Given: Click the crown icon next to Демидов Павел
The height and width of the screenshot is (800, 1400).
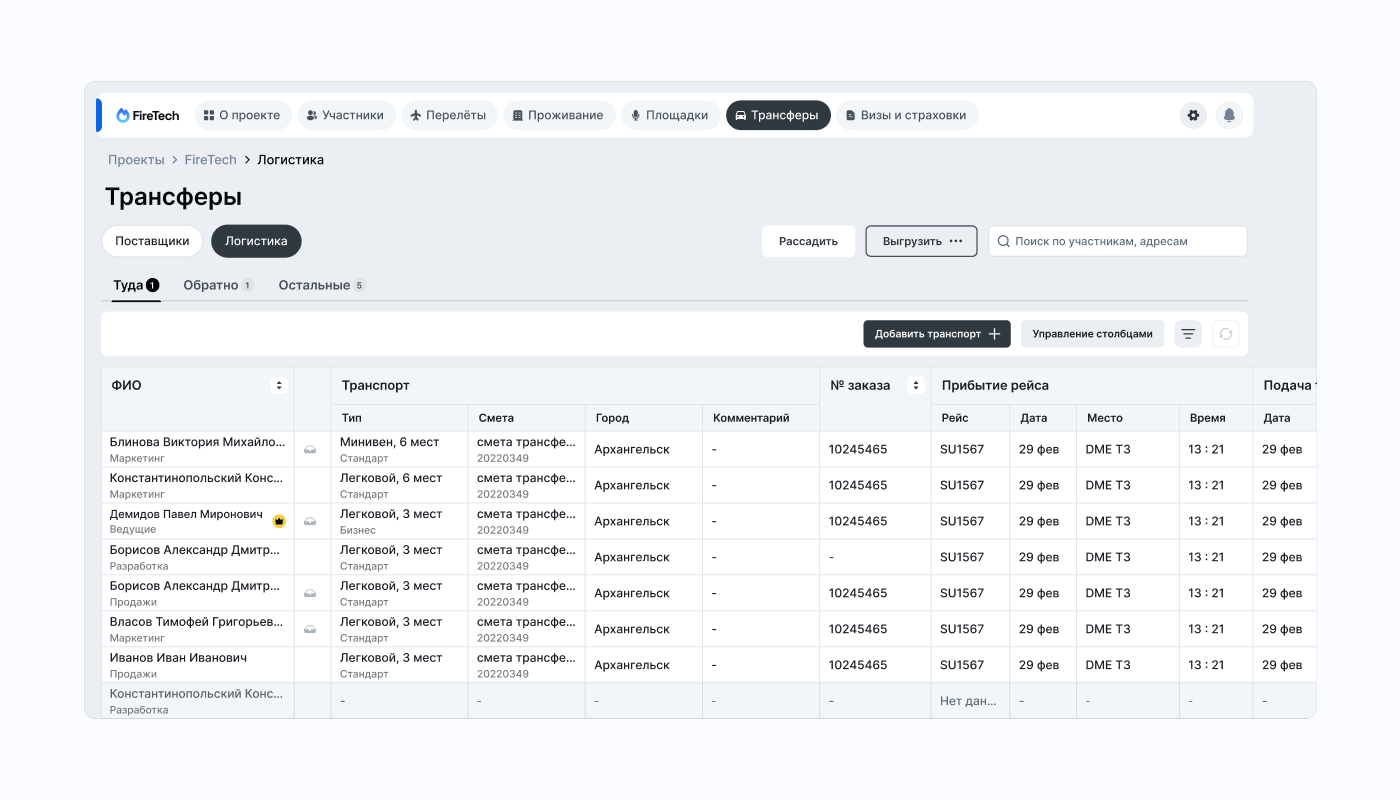Looking at the screenshot, I should [279, 521].
